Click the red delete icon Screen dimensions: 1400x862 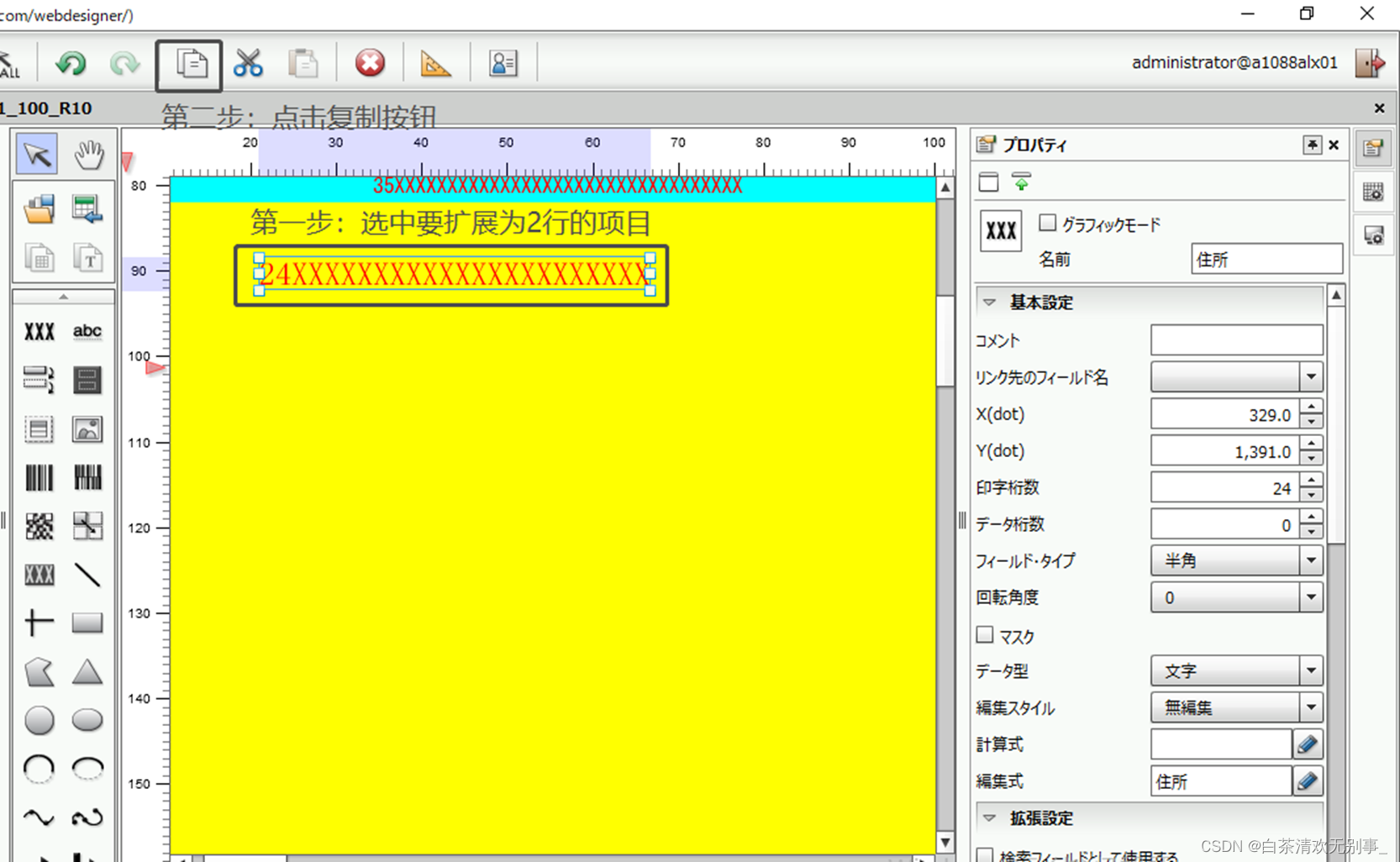coord(370,62)
